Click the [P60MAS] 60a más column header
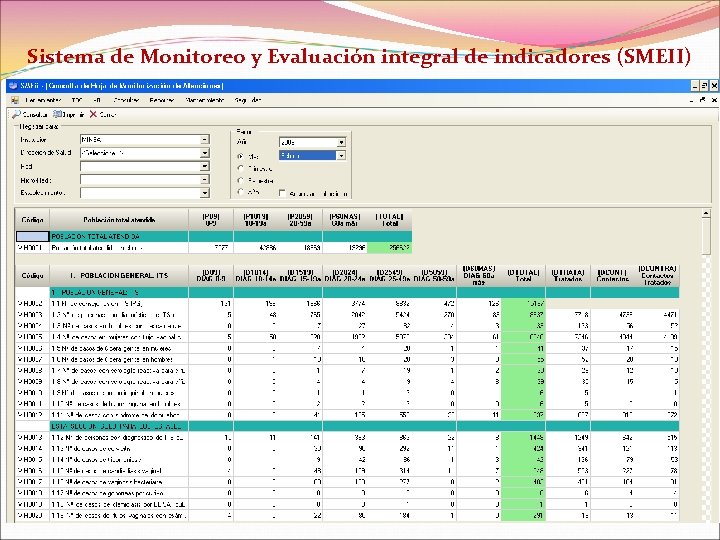 point(345,220)
